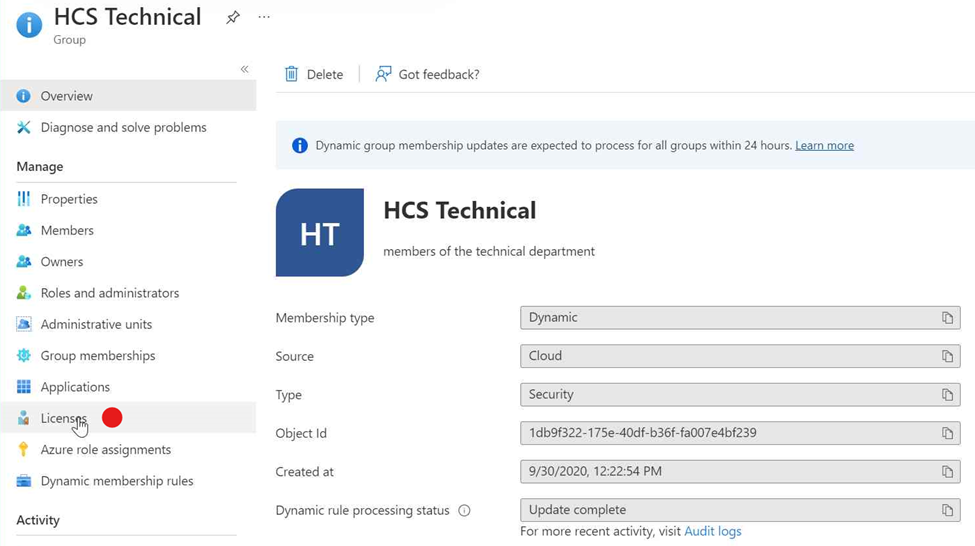Click info icon next to Dynamic rule processing status
Screen dimensions: 975x546
tap(464, 511)
